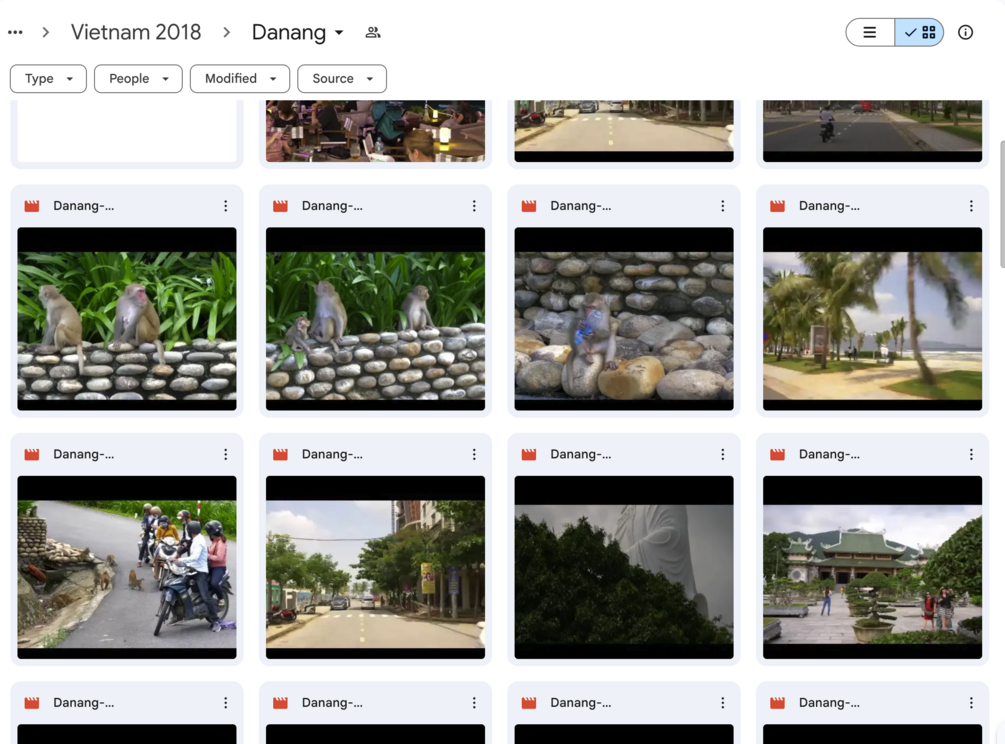
Task: Select the pagoda temple courtyard thumbnail
Action: click(x=872, y=567)
